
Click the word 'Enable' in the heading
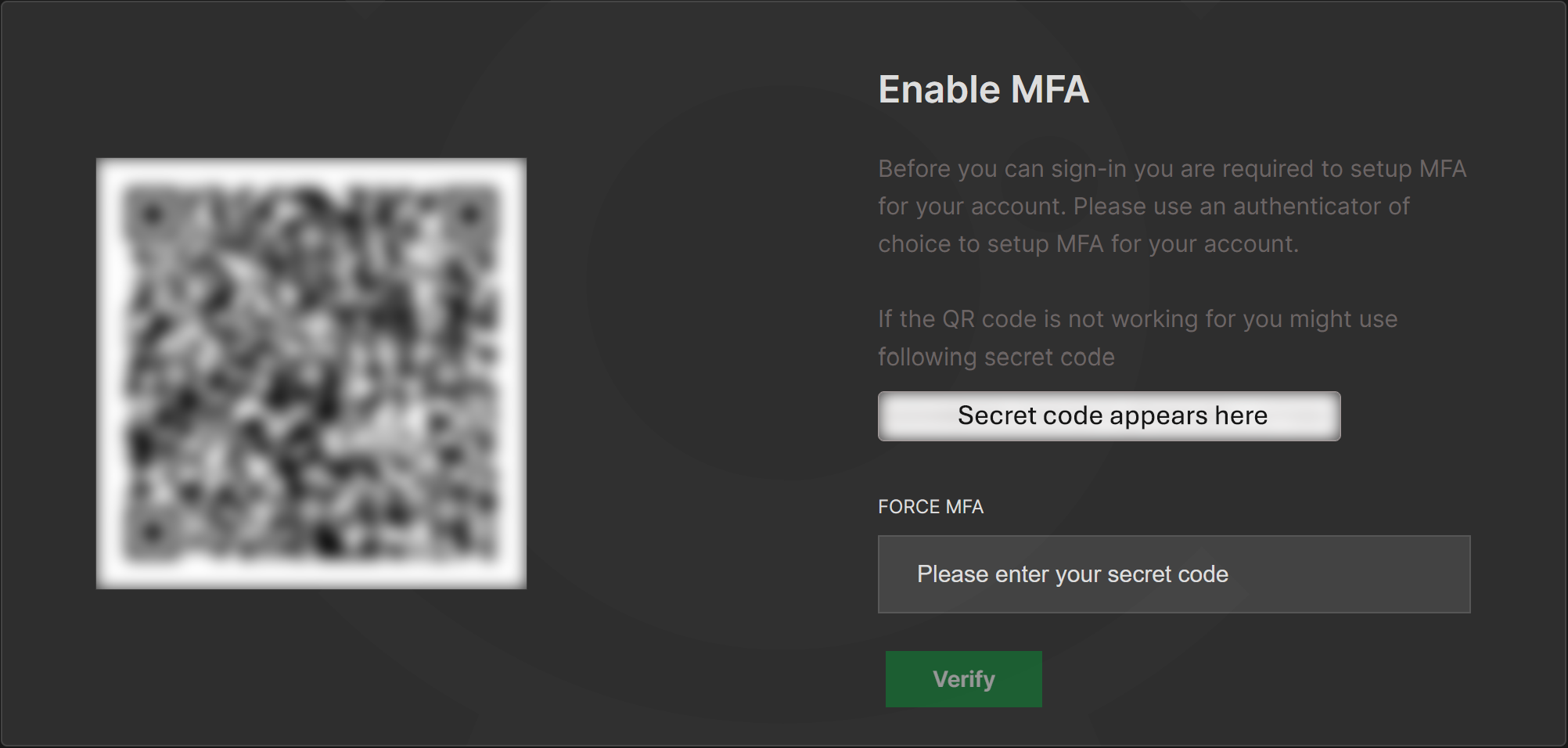tap(940, 89)
